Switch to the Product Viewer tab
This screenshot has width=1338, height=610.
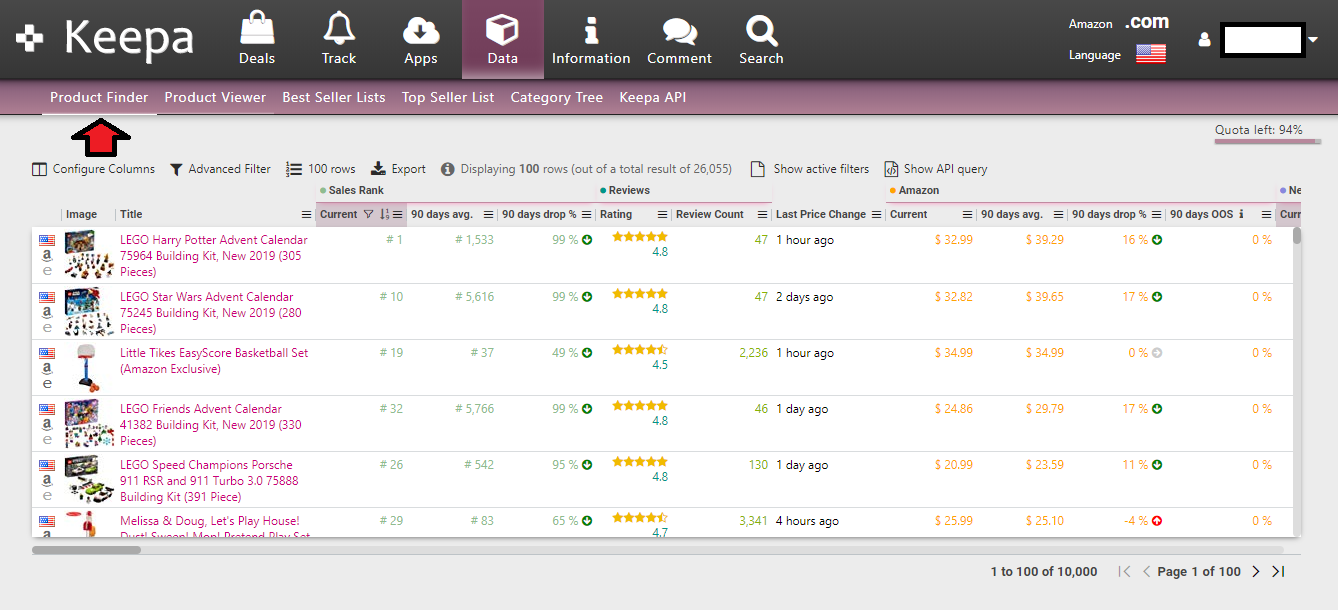click(x=215, y=97)
